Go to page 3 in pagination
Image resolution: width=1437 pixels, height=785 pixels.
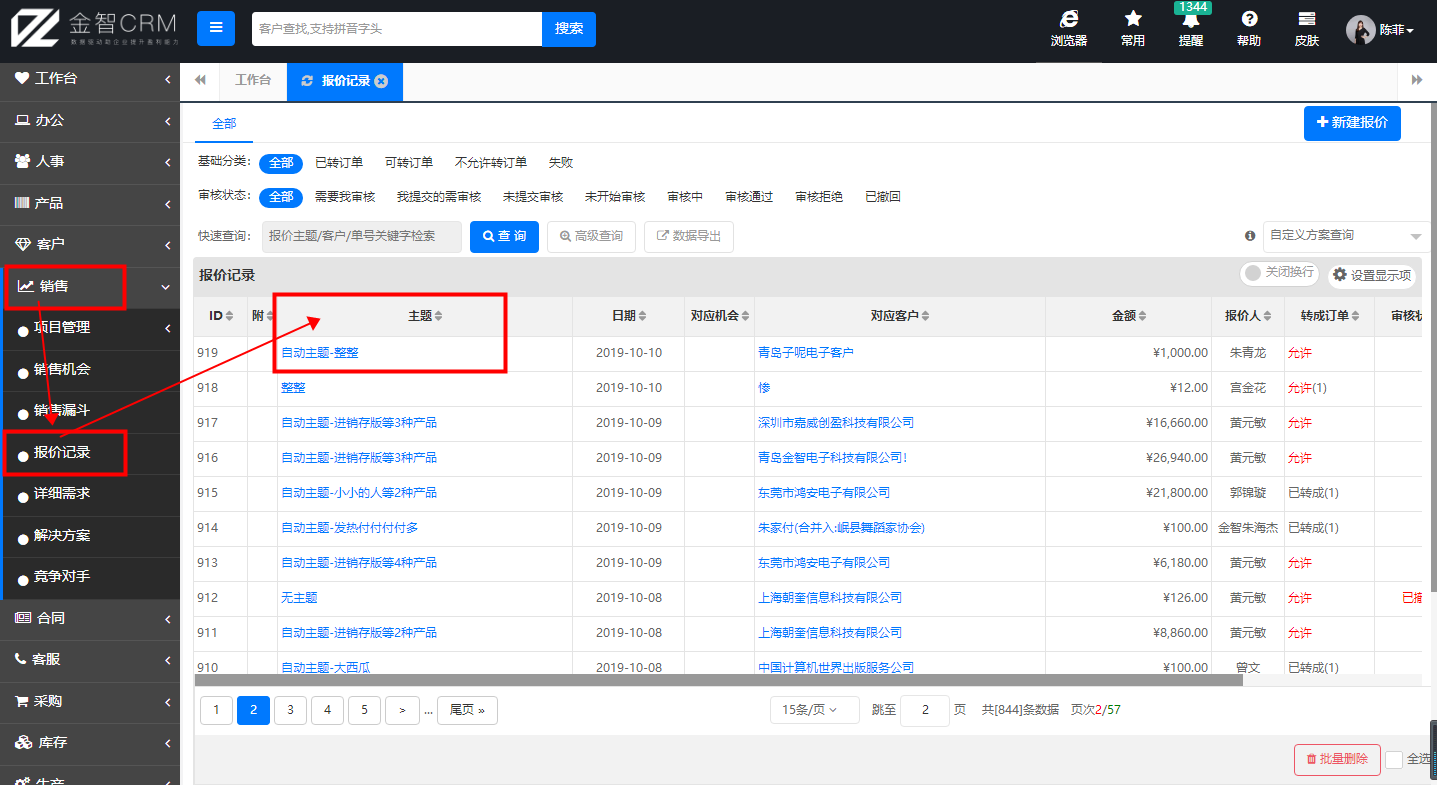tap(290, 710)
